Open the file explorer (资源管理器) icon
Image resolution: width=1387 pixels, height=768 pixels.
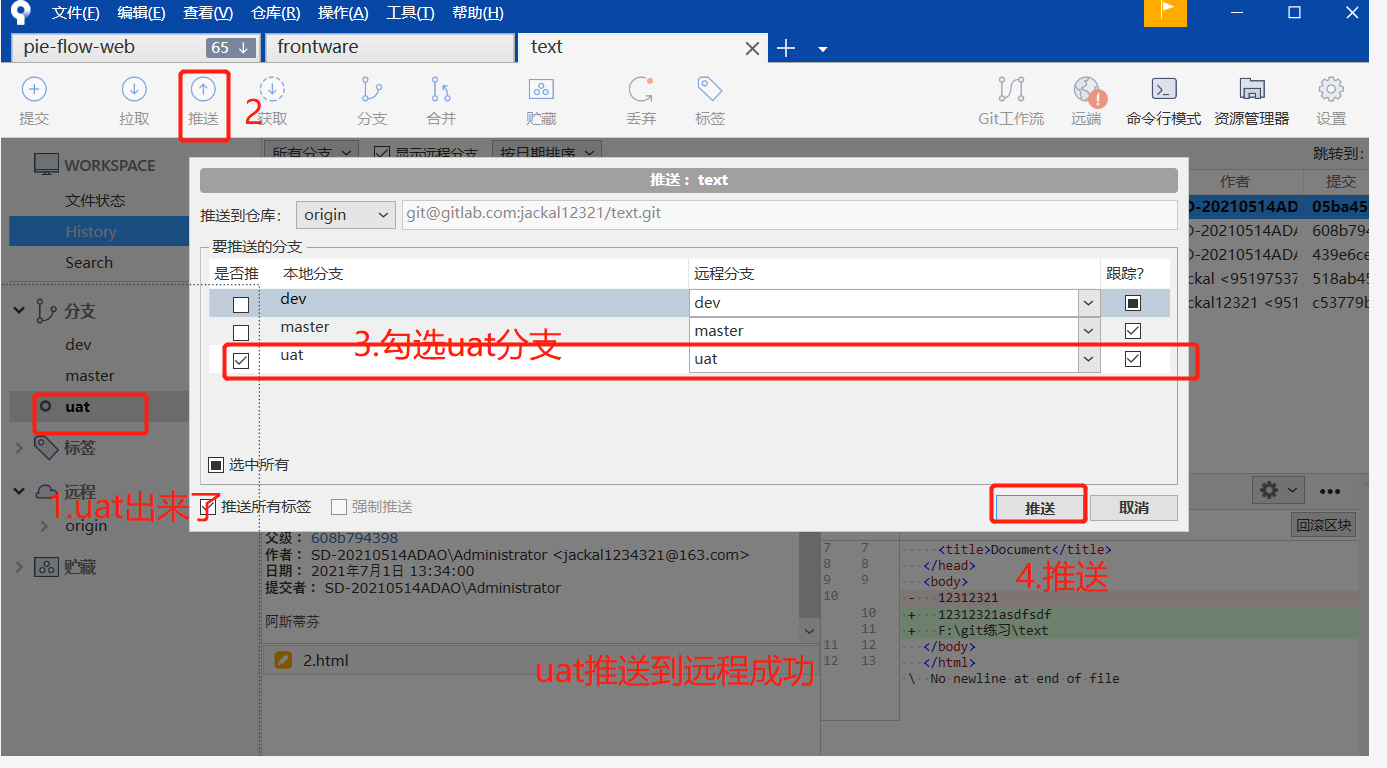click(x=1252, y=90)
